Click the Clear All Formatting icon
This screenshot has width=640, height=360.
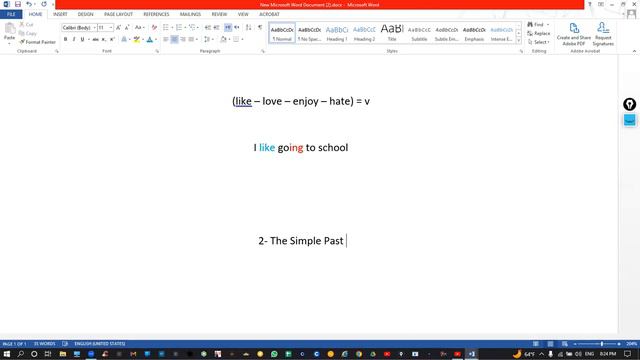154,27
